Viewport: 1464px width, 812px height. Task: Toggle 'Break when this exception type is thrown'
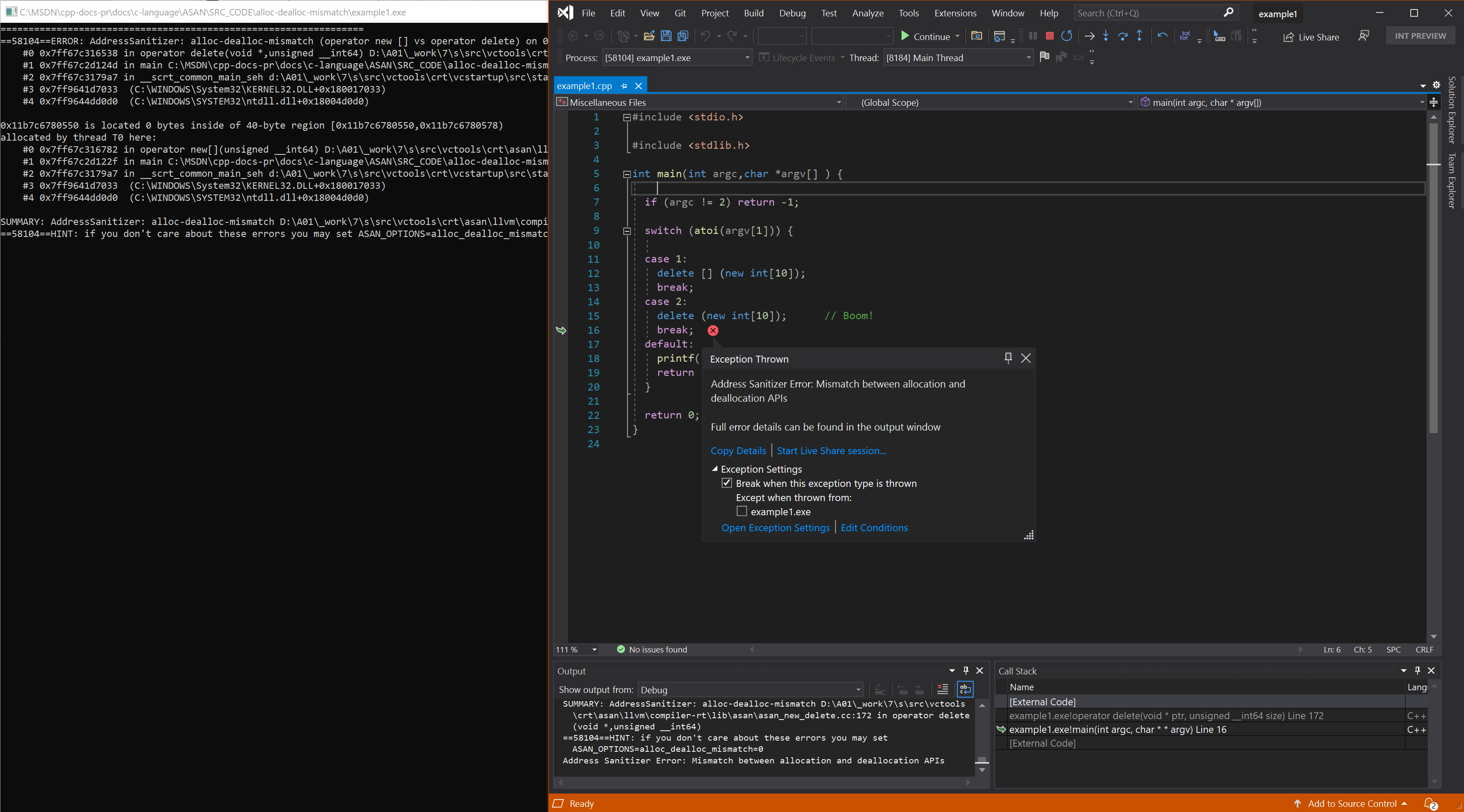point(727,483)
